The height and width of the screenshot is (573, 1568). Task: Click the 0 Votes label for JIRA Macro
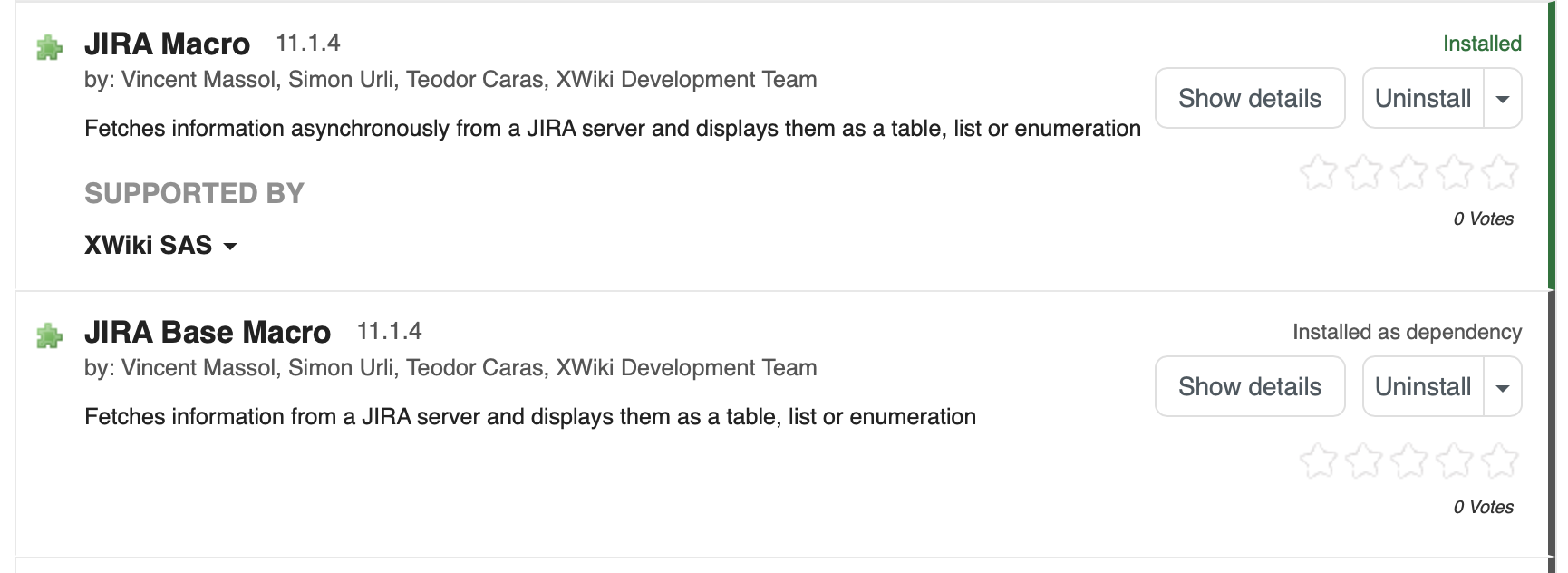tap(1483, 219)
